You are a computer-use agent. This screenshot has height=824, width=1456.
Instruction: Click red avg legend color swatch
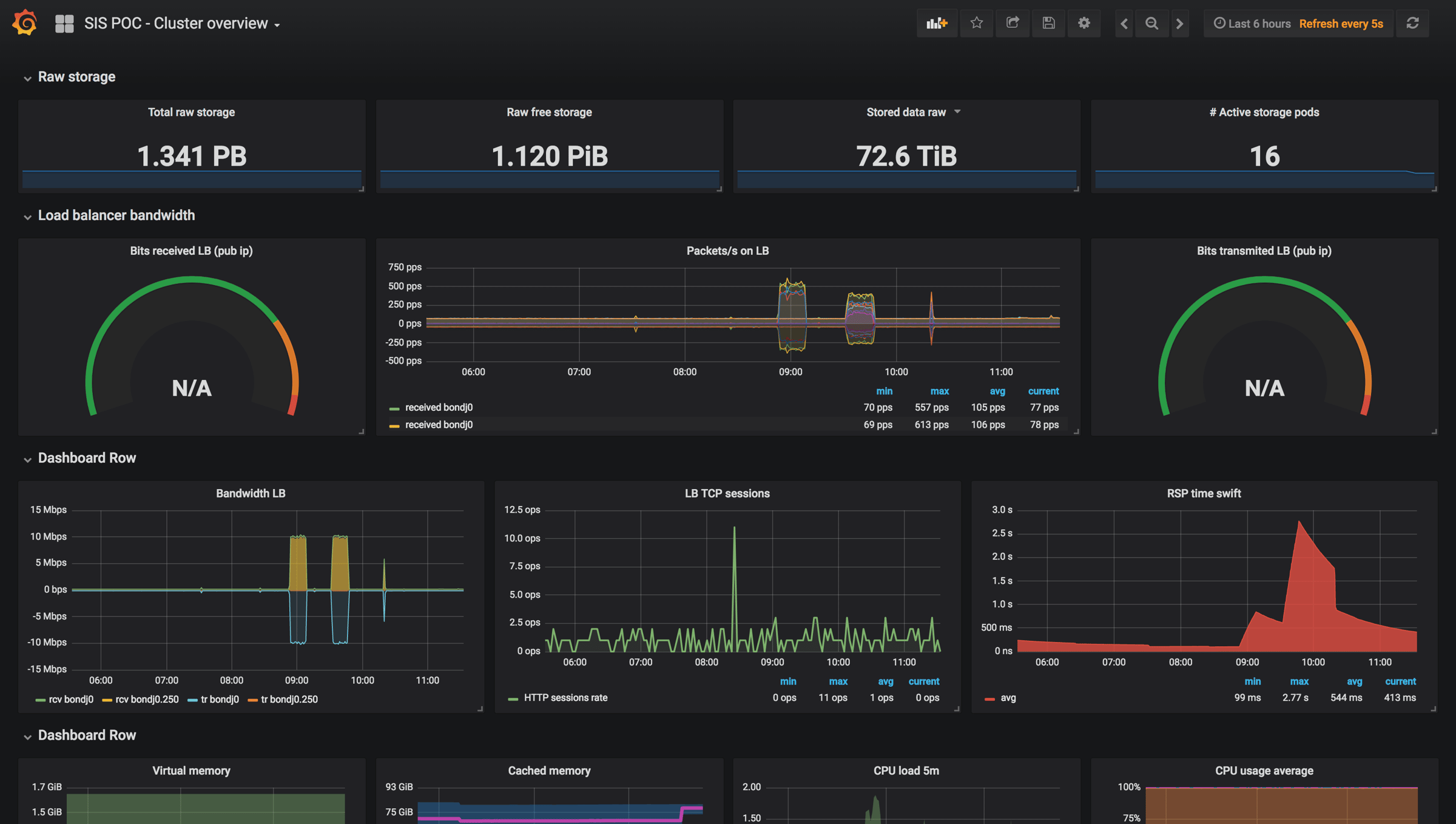989,698
